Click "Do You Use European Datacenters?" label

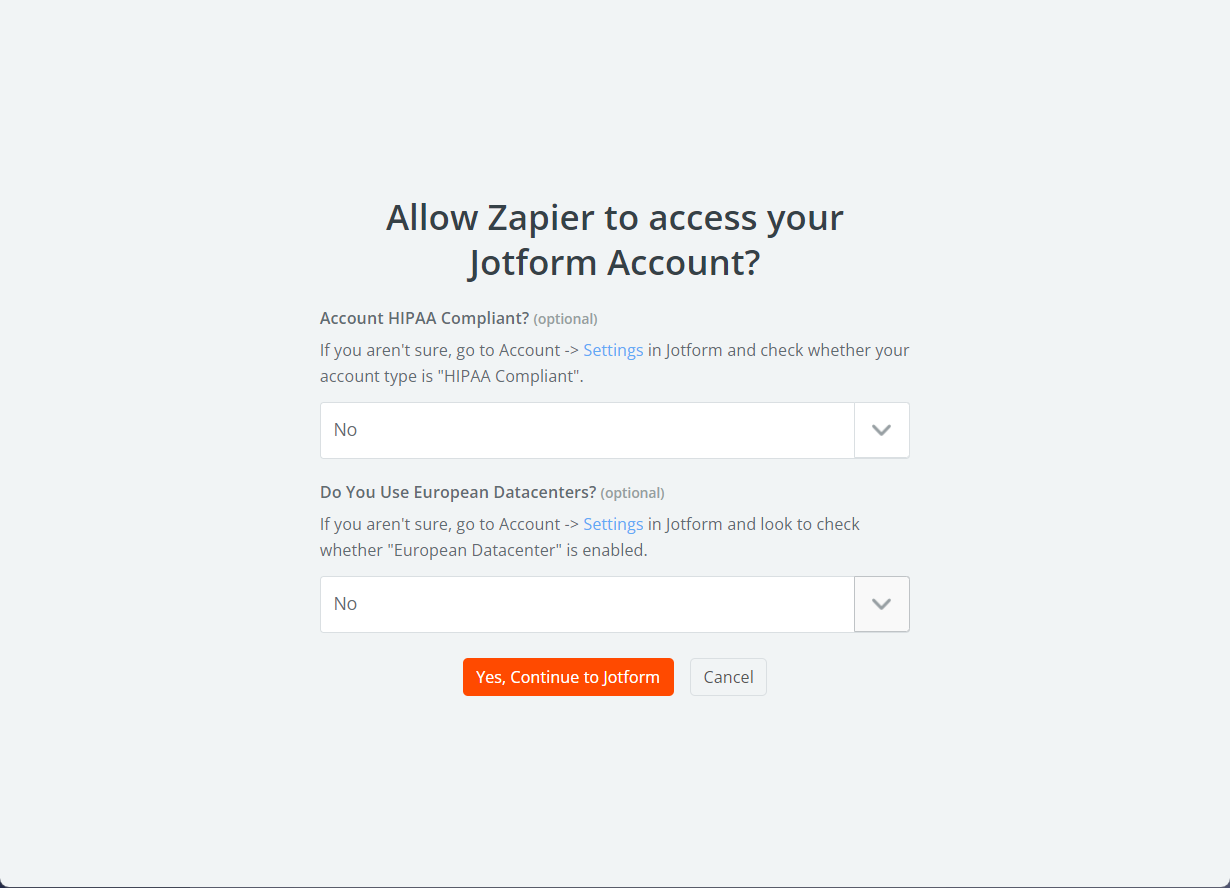458,492
